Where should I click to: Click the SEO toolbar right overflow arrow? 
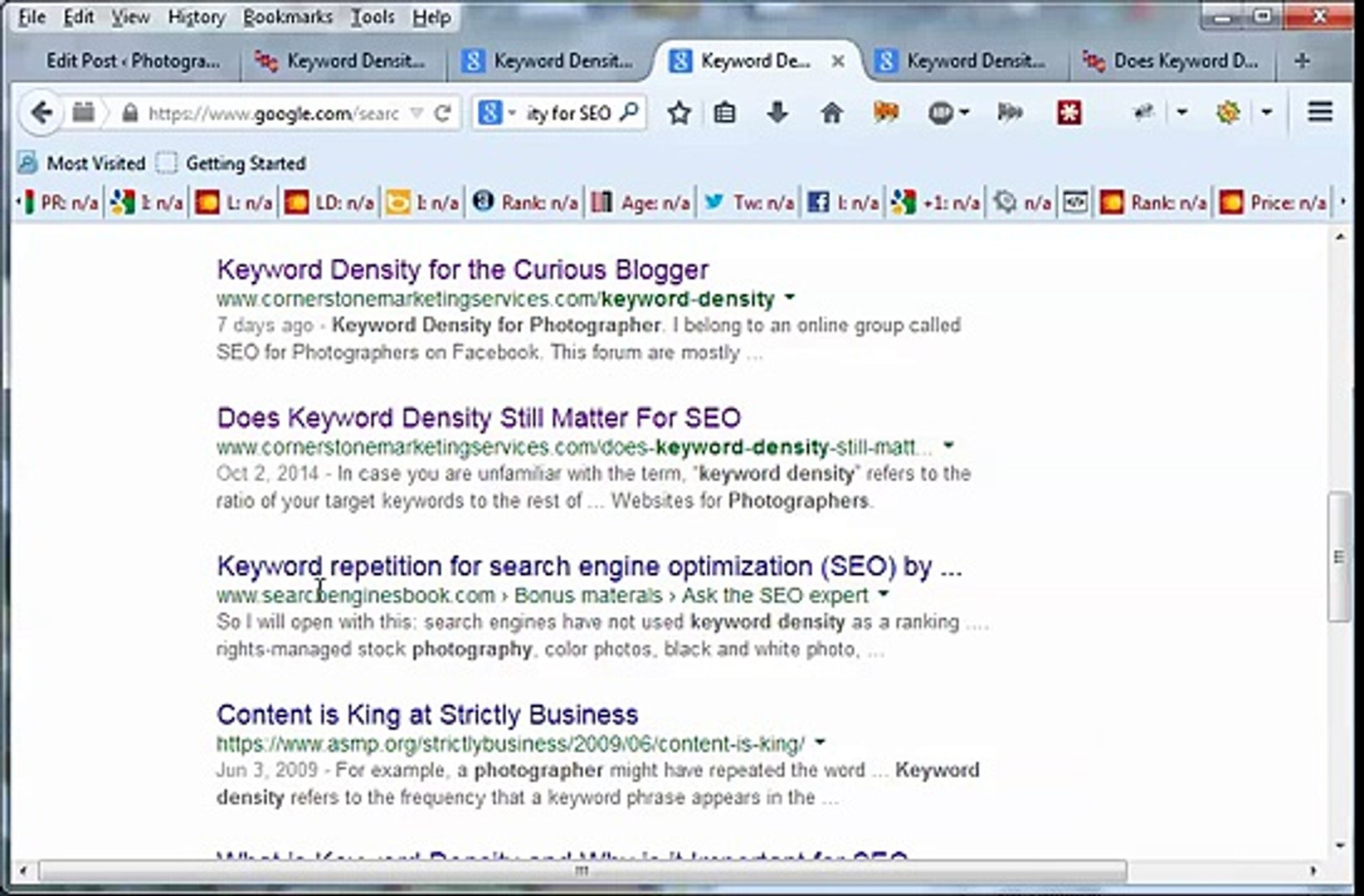(1342, 202)
